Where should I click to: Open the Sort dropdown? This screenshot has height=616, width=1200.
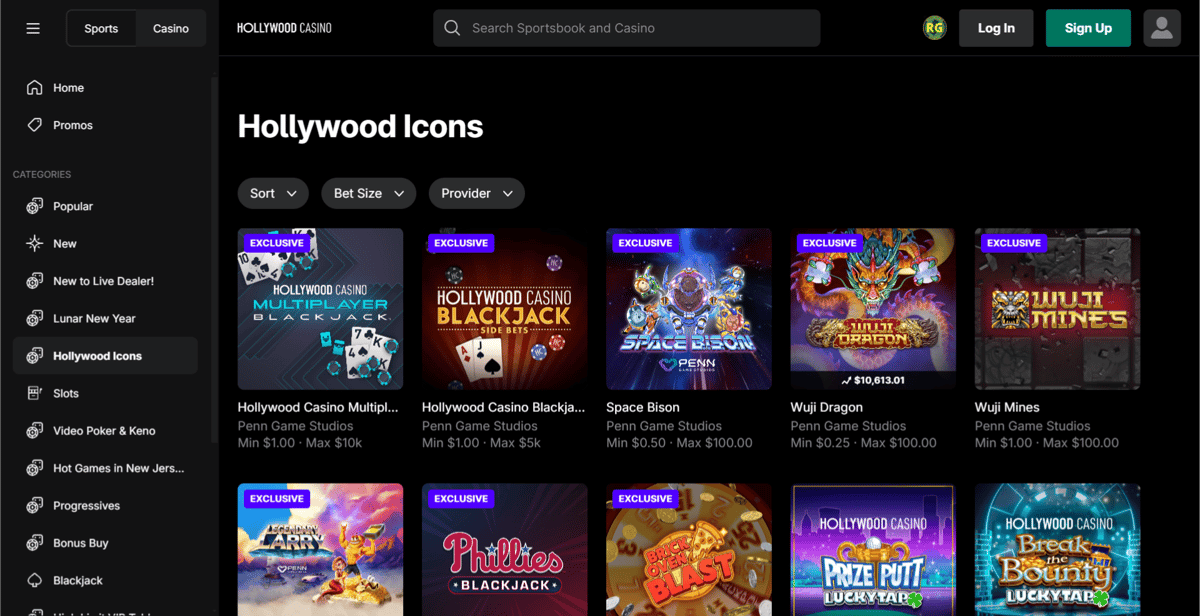273,193
